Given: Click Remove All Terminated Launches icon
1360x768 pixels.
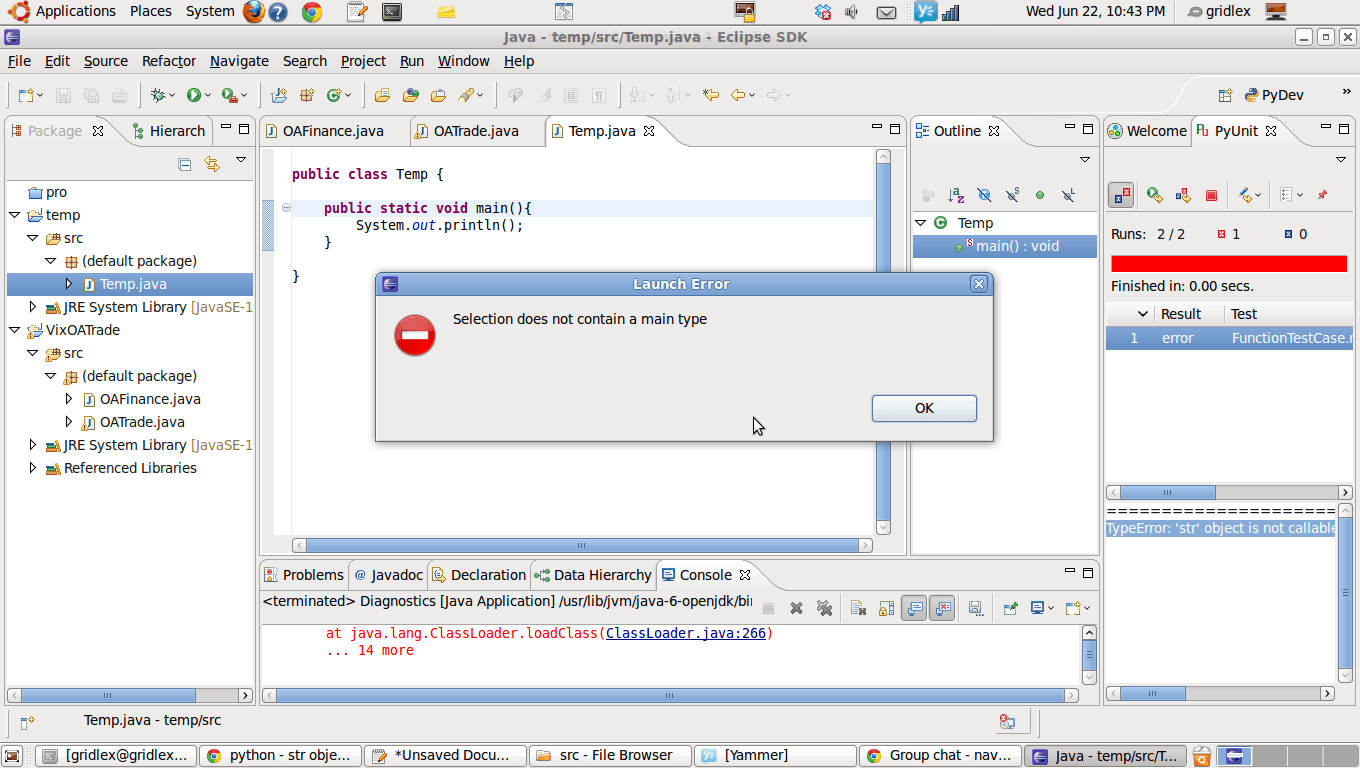Looking at the screenshot, I should pos(824,607).
